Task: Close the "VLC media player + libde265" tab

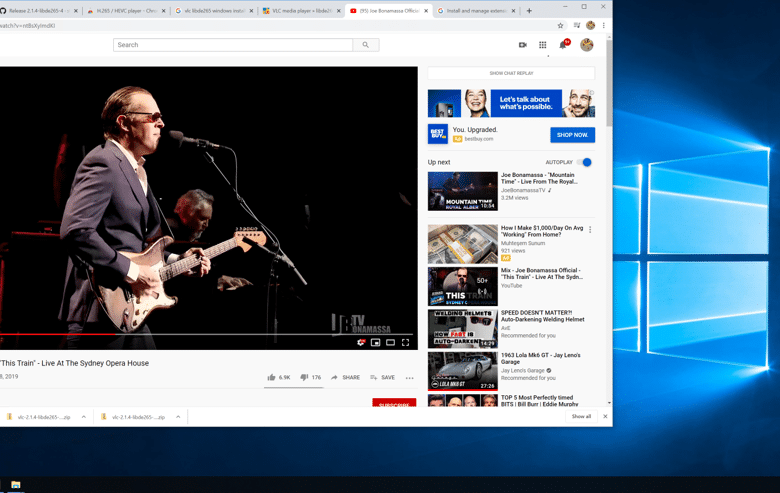Action: click(339, 10)
